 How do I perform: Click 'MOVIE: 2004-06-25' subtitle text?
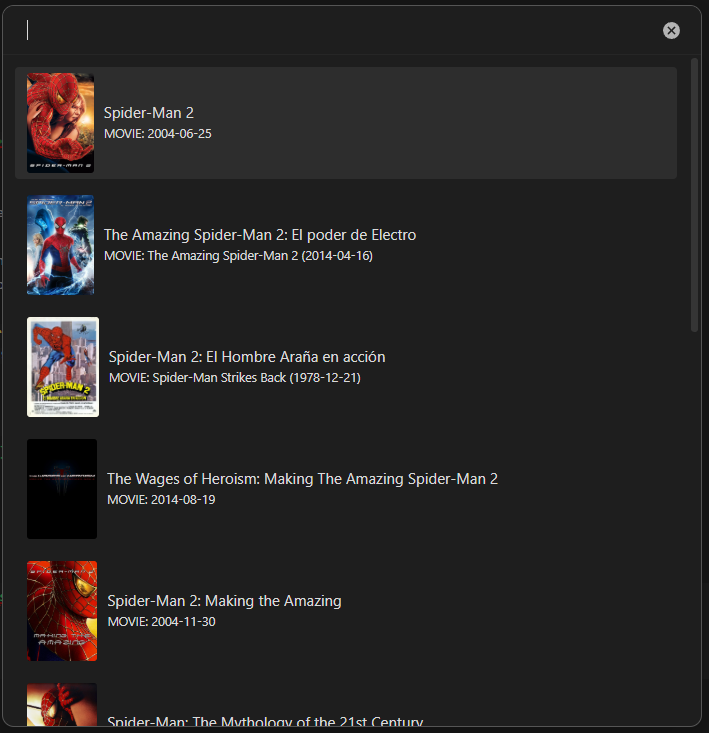pos(158,134)
